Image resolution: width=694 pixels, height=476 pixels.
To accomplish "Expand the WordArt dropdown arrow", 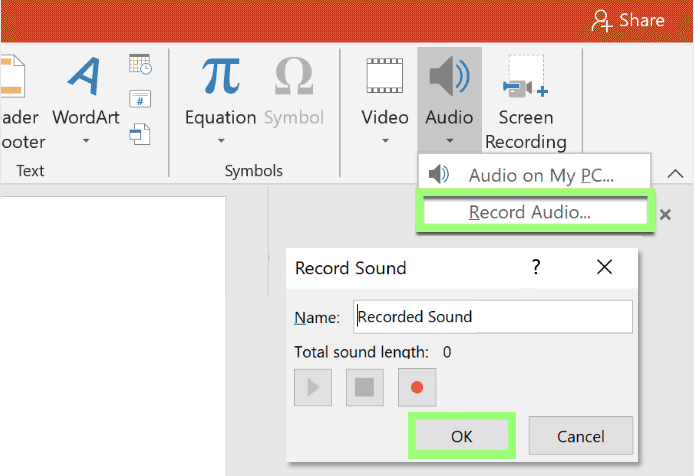I will point(86,141).
